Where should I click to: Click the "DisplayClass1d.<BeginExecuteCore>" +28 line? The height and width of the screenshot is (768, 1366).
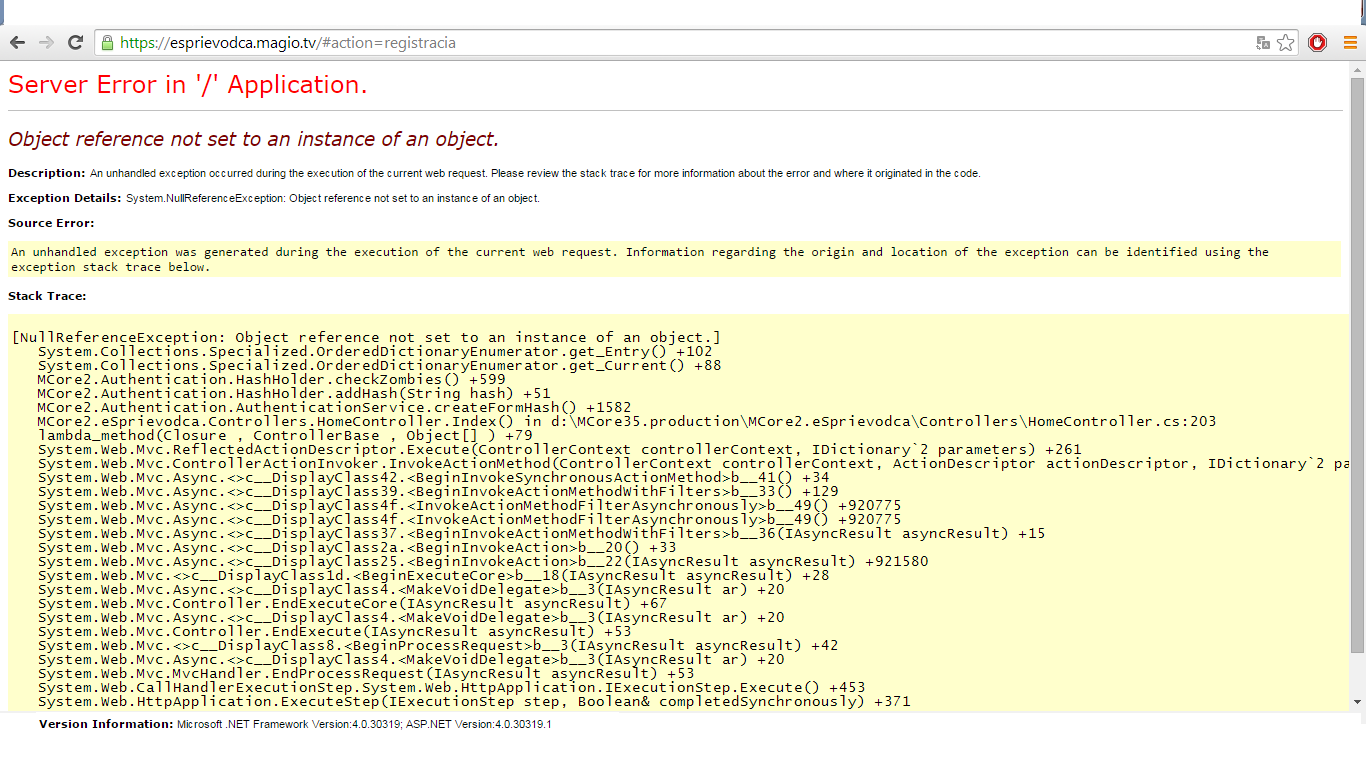(x=433, y=575)
